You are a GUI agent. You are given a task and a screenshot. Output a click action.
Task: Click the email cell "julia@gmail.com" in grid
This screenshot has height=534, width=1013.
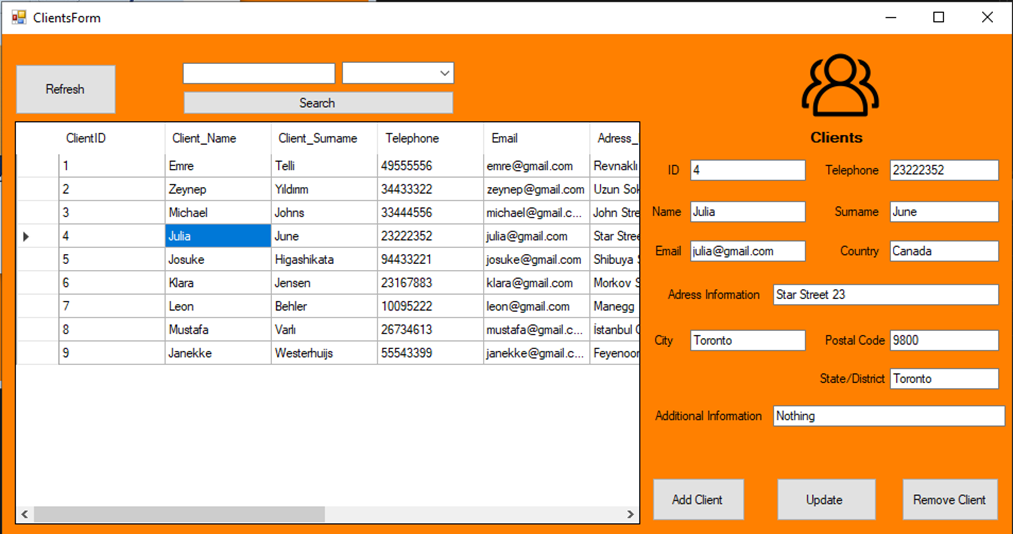(x=536, y=236)
